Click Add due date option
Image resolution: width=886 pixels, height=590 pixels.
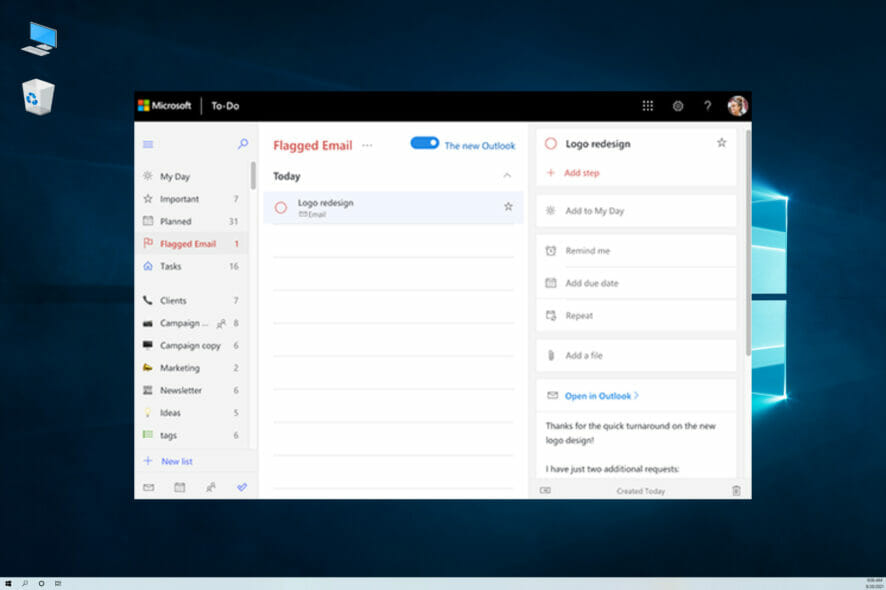pyautogui.click(x=636, y=283)
